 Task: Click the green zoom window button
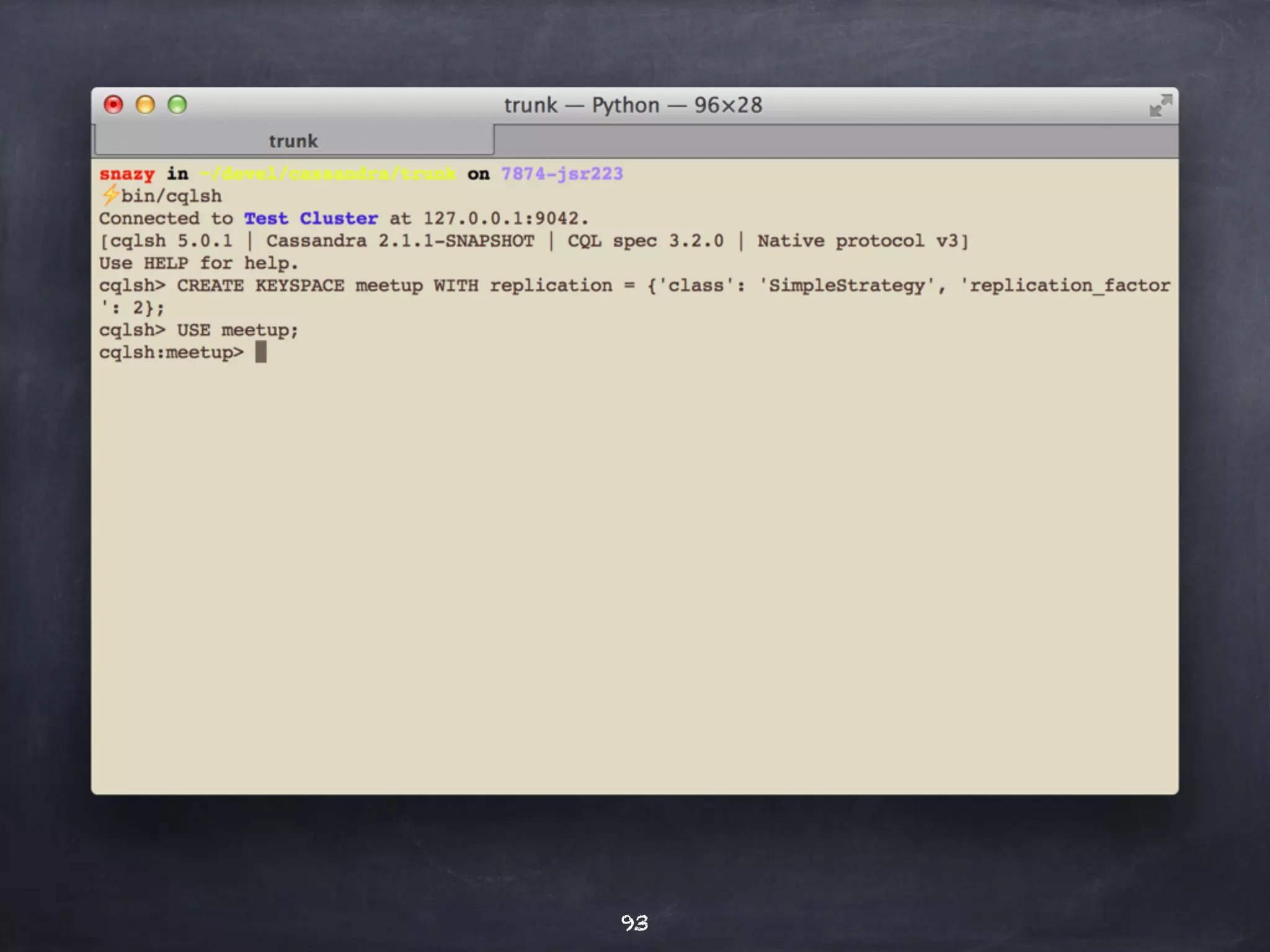click(x=177, y=105)
